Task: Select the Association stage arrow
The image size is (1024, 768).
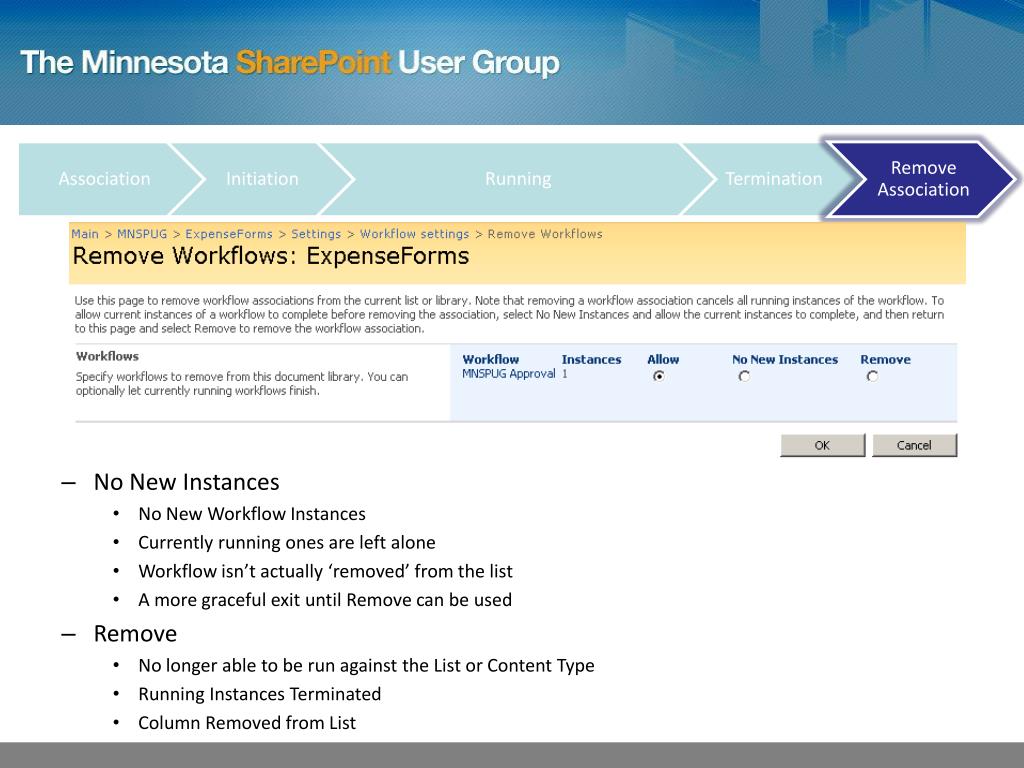Action: pos(104,179)
